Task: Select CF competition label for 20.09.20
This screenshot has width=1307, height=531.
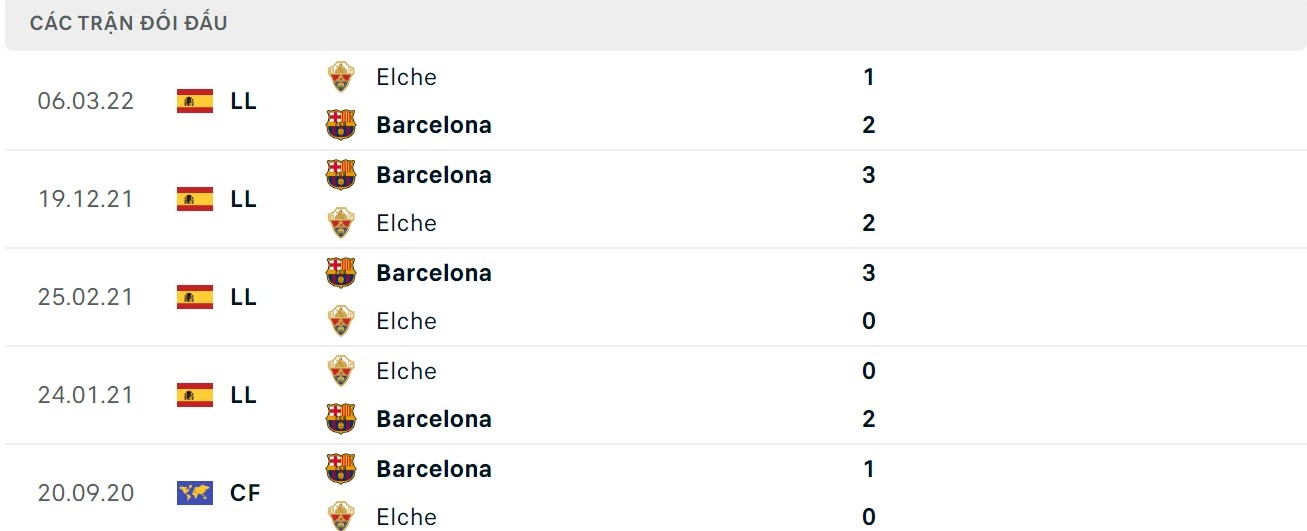Action: pyautogui.click(x=245, y=493)
